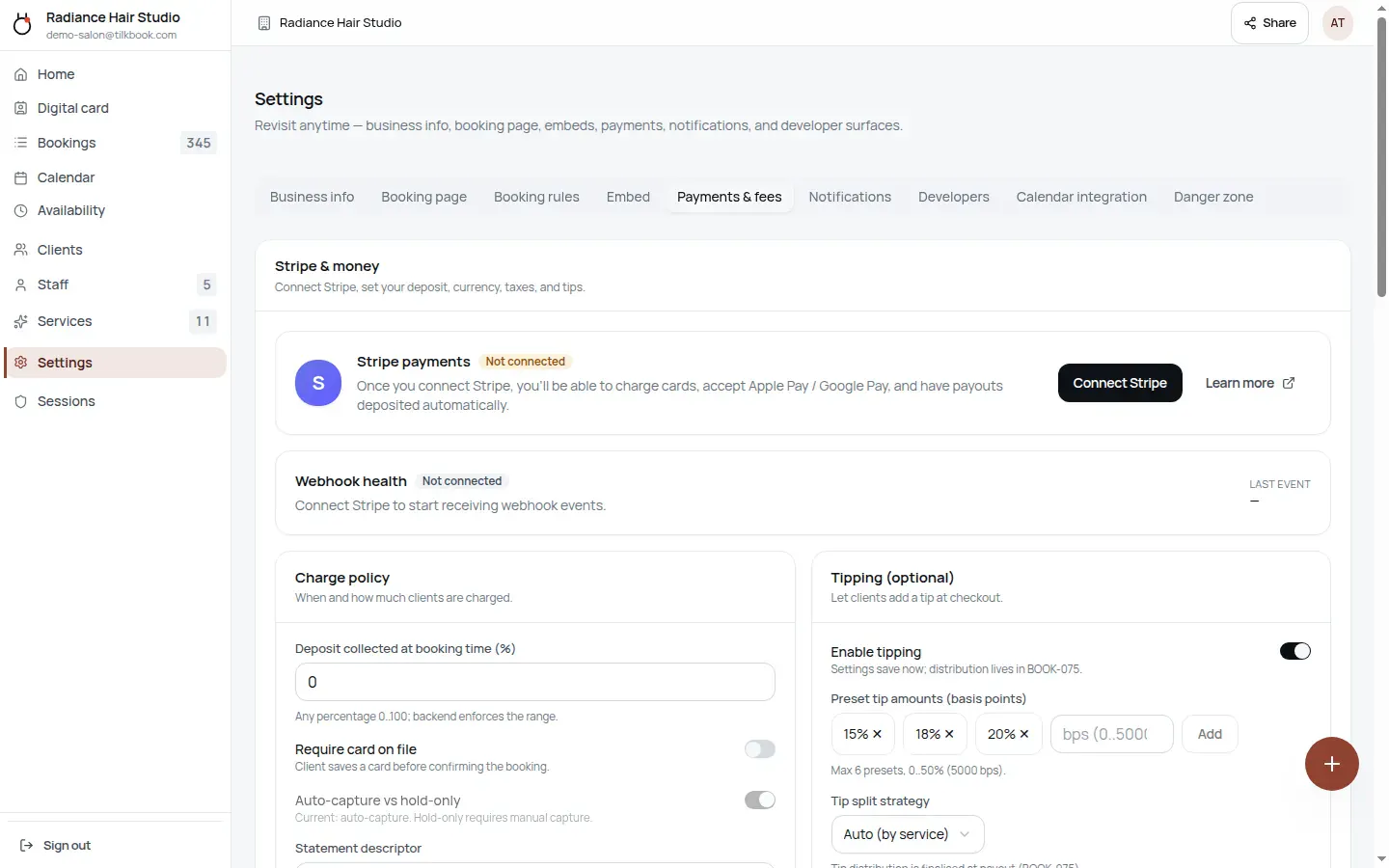Viewport: 1389px width, 868px height.
Task: Open the Calendar integration tab
Action: (x=1081, y=197)
